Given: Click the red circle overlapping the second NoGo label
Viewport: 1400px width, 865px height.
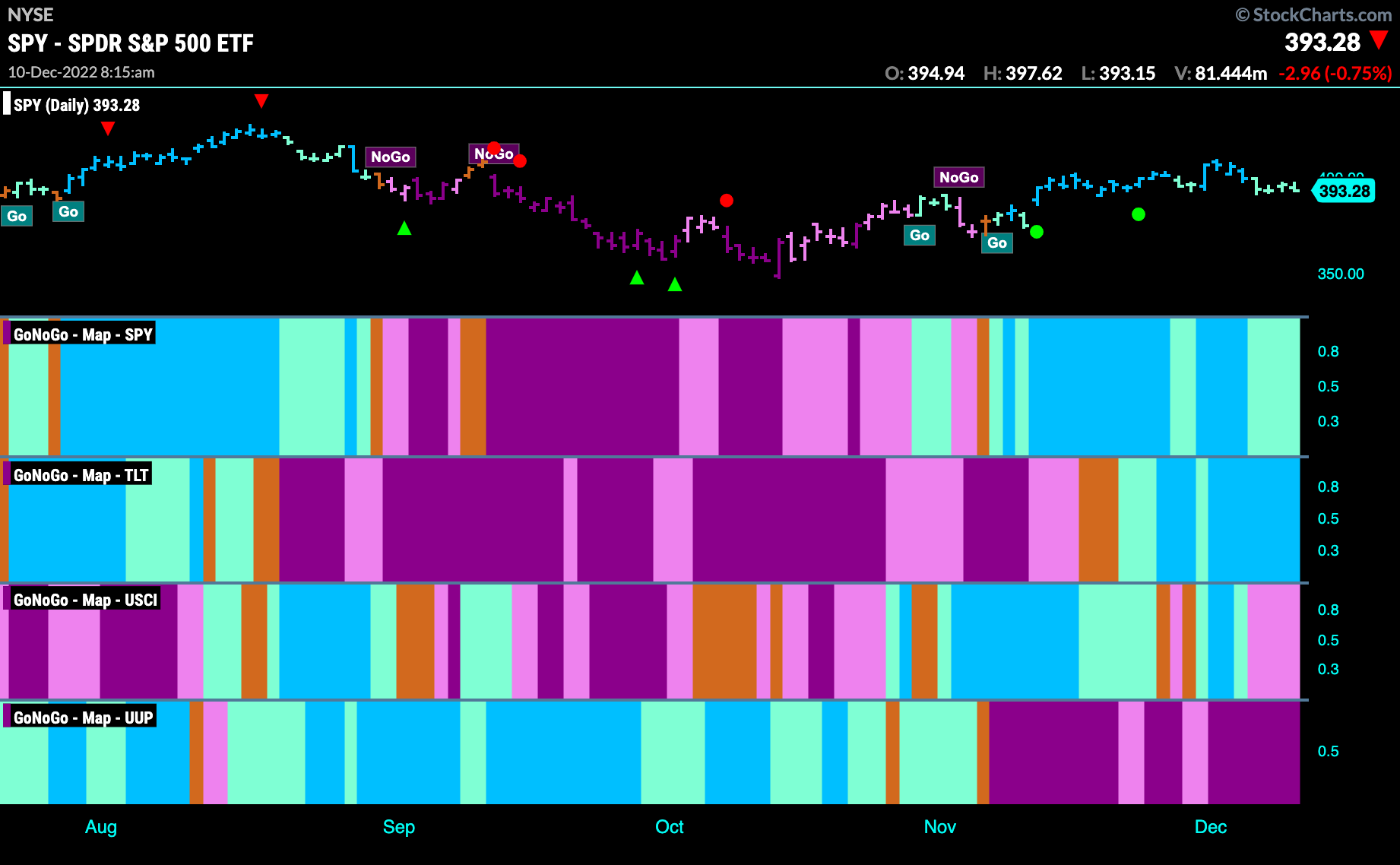Looking at the screenshot, I should pos(494,148).
